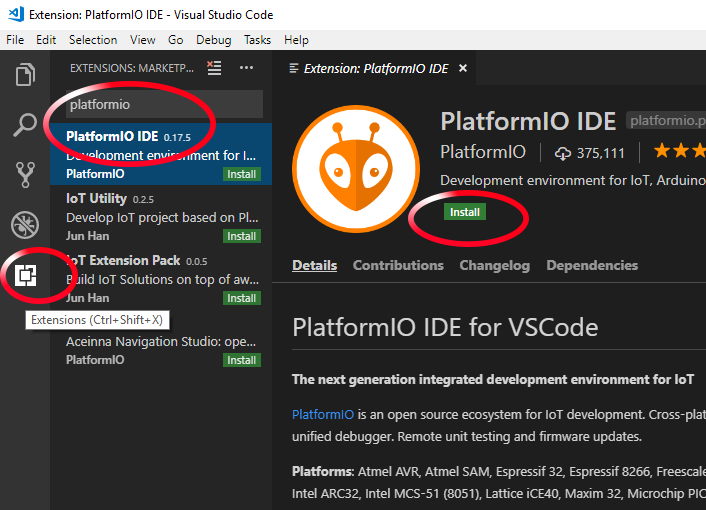Open the Help menu
The image size is (706, 510).
[x=296, y=40]
